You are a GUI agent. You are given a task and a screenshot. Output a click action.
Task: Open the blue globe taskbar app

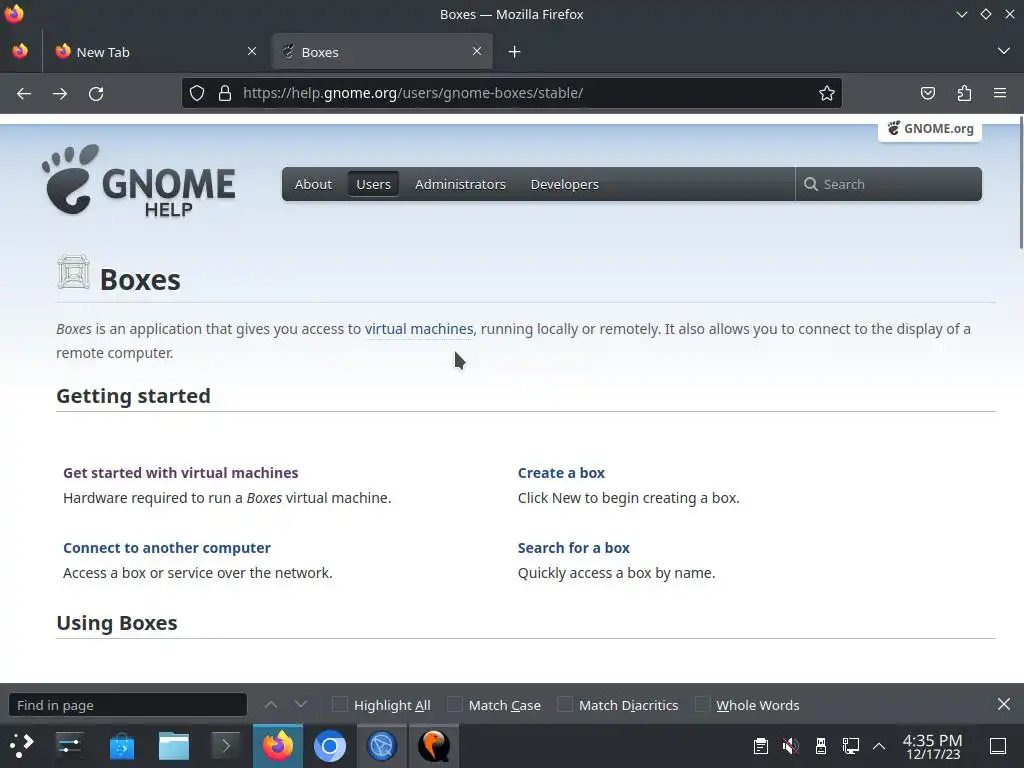point(382,746)
